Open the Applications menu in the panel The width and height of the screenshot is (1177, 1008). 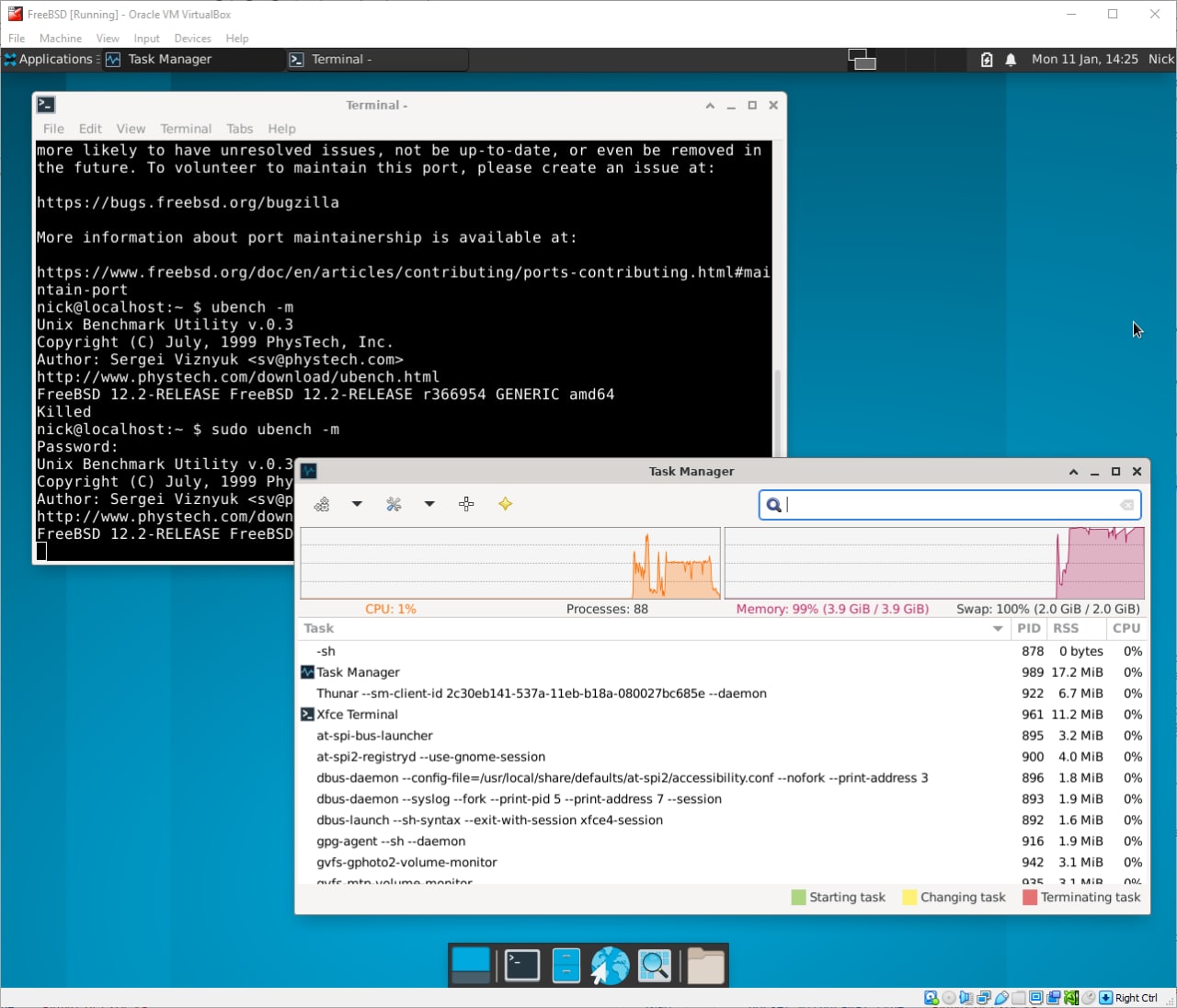point(49,59)
